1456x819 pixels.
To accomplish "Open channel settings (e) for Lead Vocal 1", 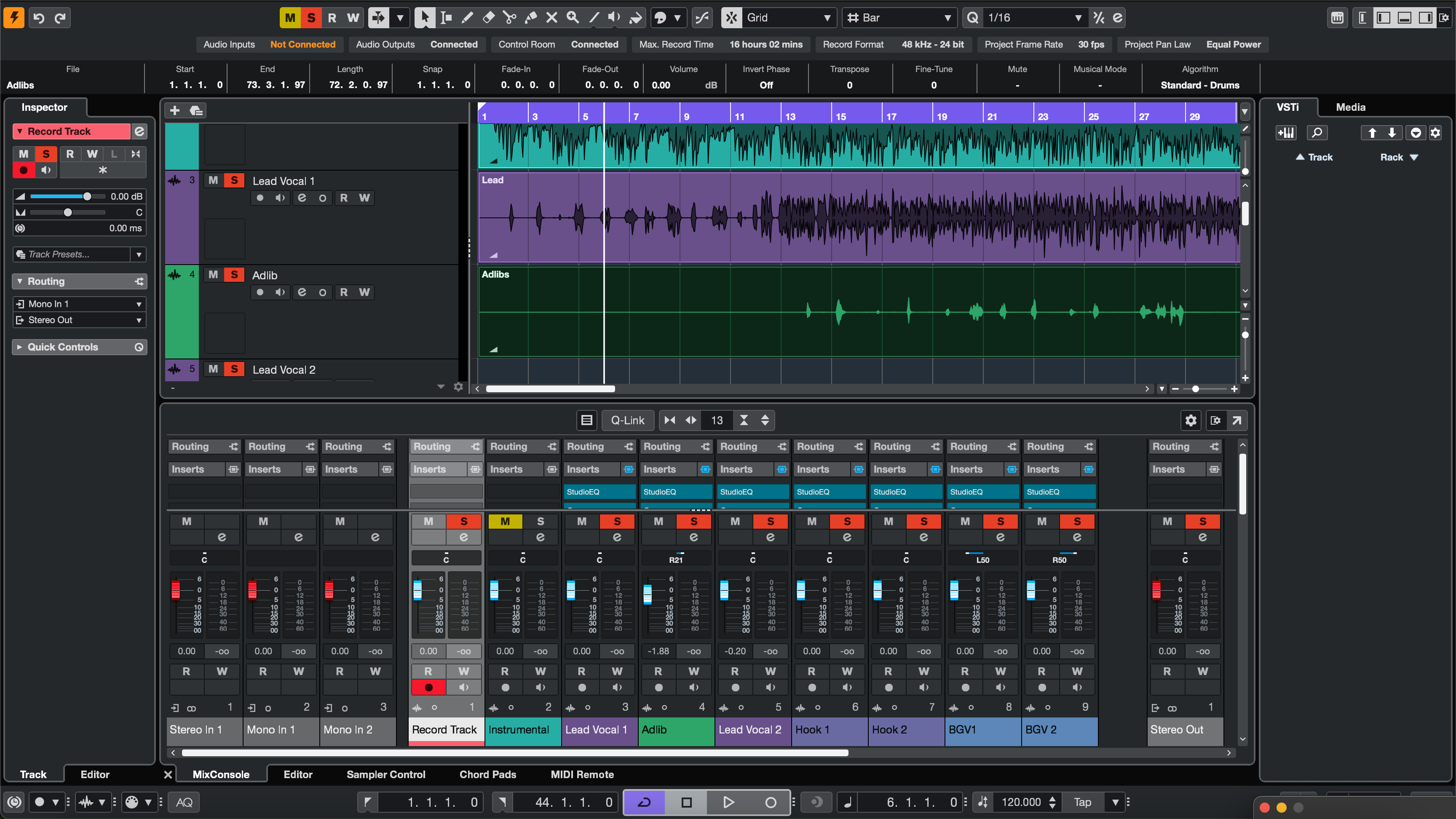I will click(x=302, y=198).
